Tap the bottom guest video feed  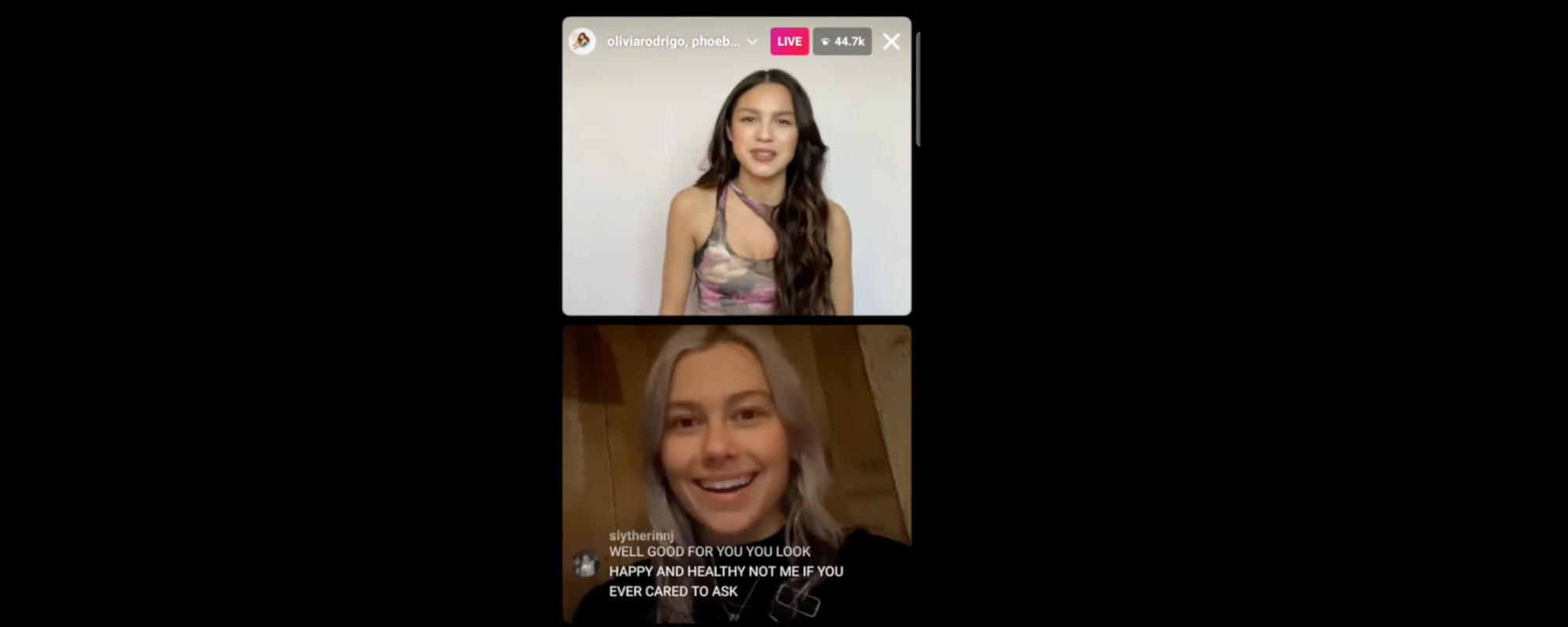click(737, 474)
